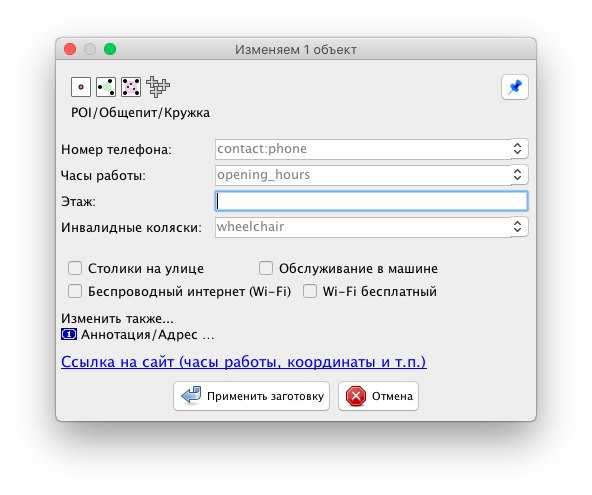Click the wheelchair text field
The image size is (592, 495).
pyautogui.click(x=363, y=227)
